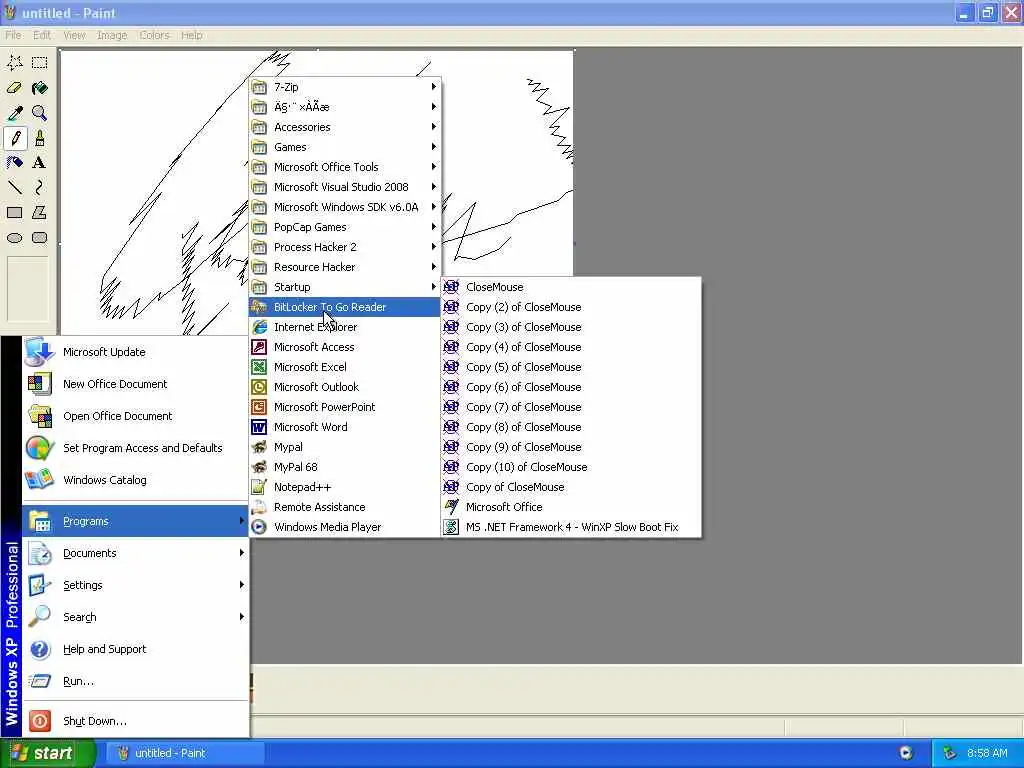The width and height of the screenshot is (1024, 768).
Task: Choose the Curve tool in Paint
Action: coord(40,188)
